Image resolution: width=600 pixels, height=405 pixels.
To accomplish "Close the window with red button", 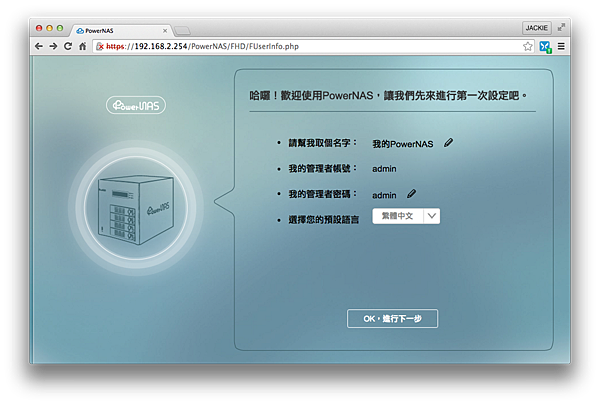I will click(x=39, y=28).
